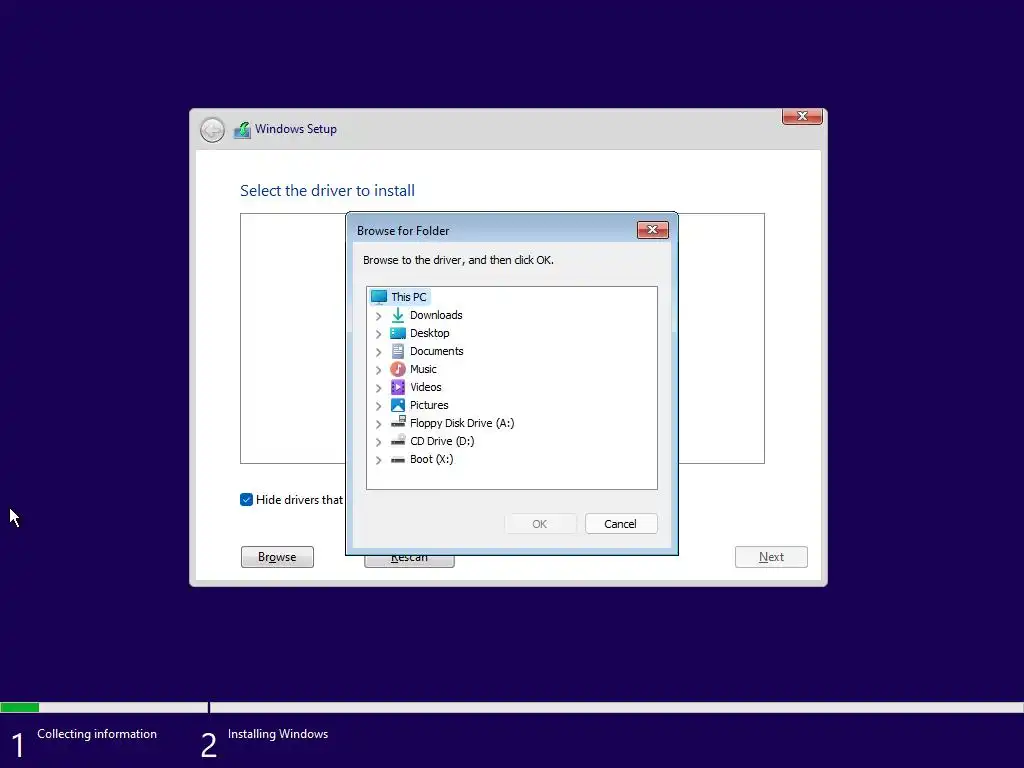The width and height of the screenshot is (1024, 768).
Task: Click the Boot drive icon
Action: (x=398, y=460)
